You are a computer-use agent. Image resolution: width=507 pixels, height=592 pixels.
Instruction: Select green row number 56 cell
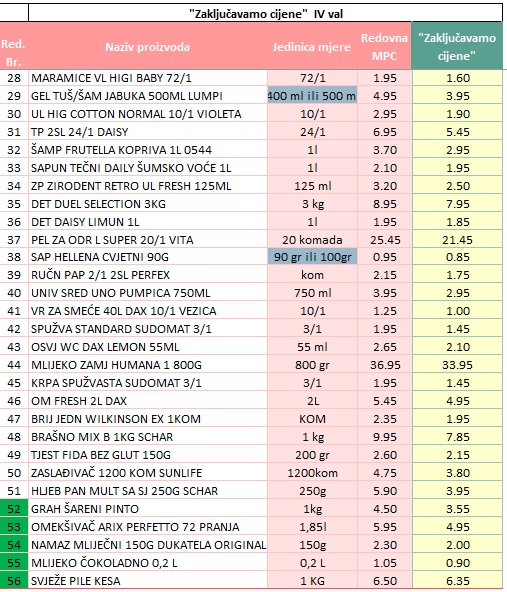point(14,581)
